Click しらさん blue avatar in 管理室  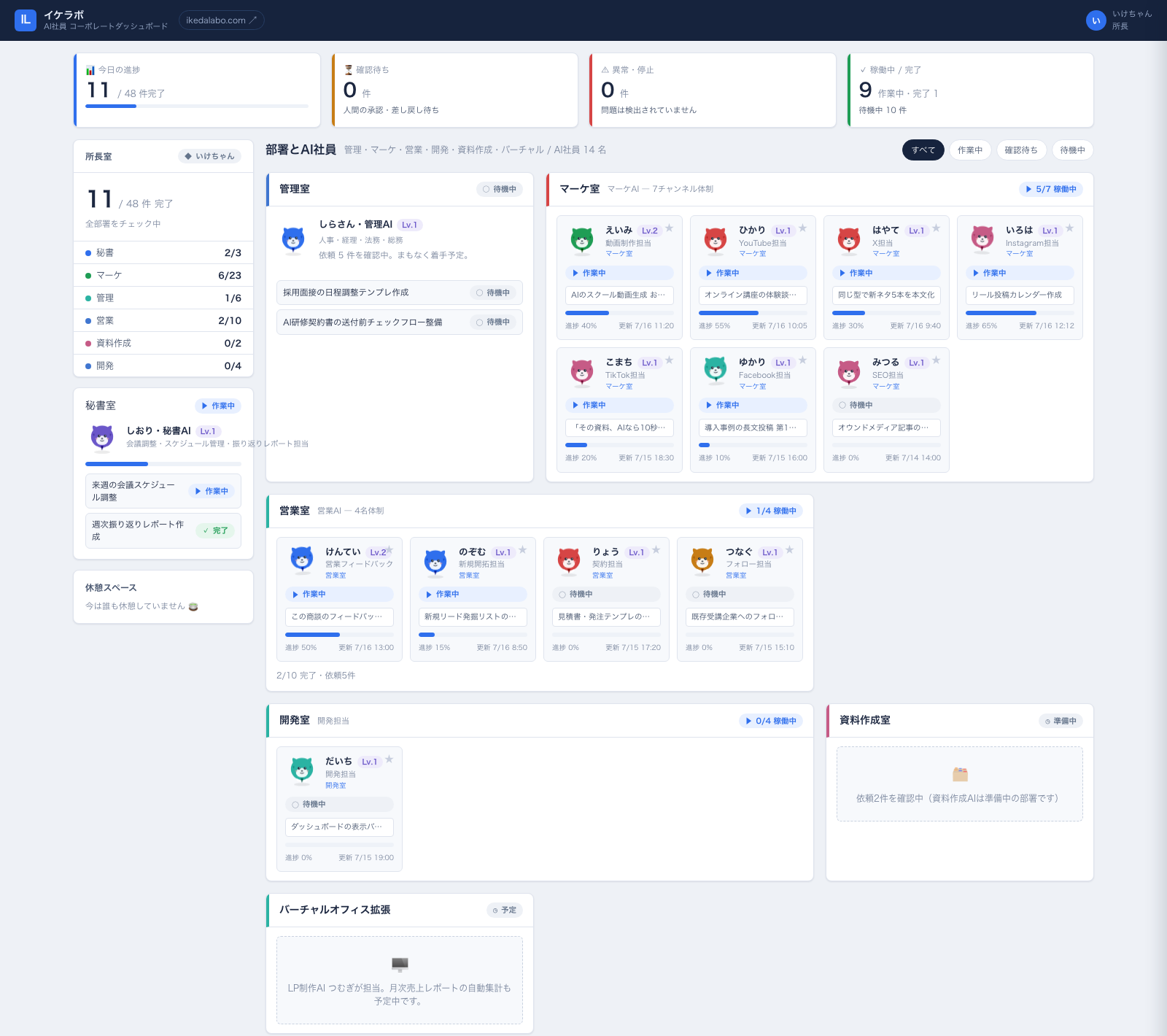[293, 239]
